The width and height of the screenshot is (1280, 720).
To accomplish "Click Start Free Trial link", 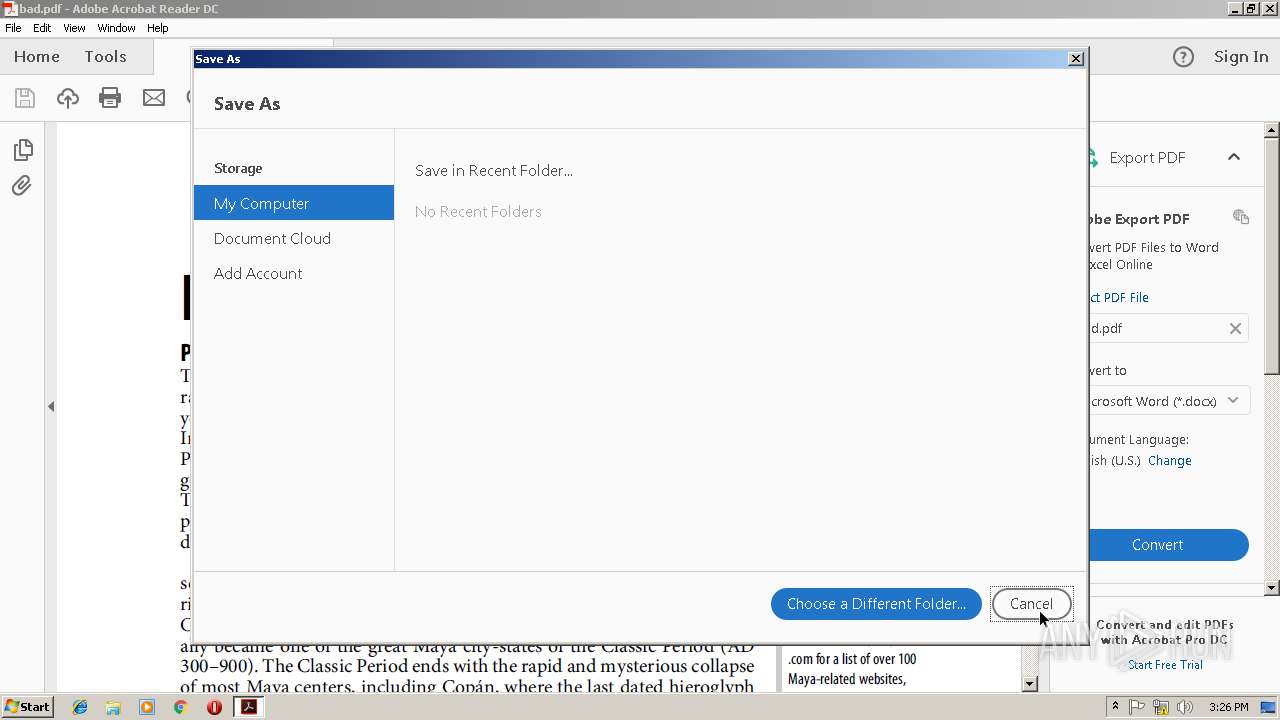I will 1165,665.
